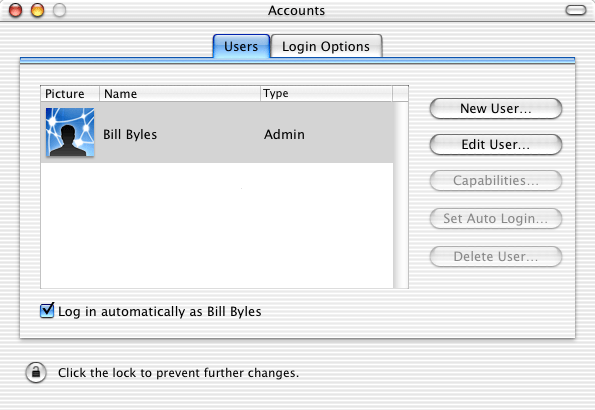595x410 pixels.
Task: Click the lock icon to prevent changes
Action: [x=36, y=372]
